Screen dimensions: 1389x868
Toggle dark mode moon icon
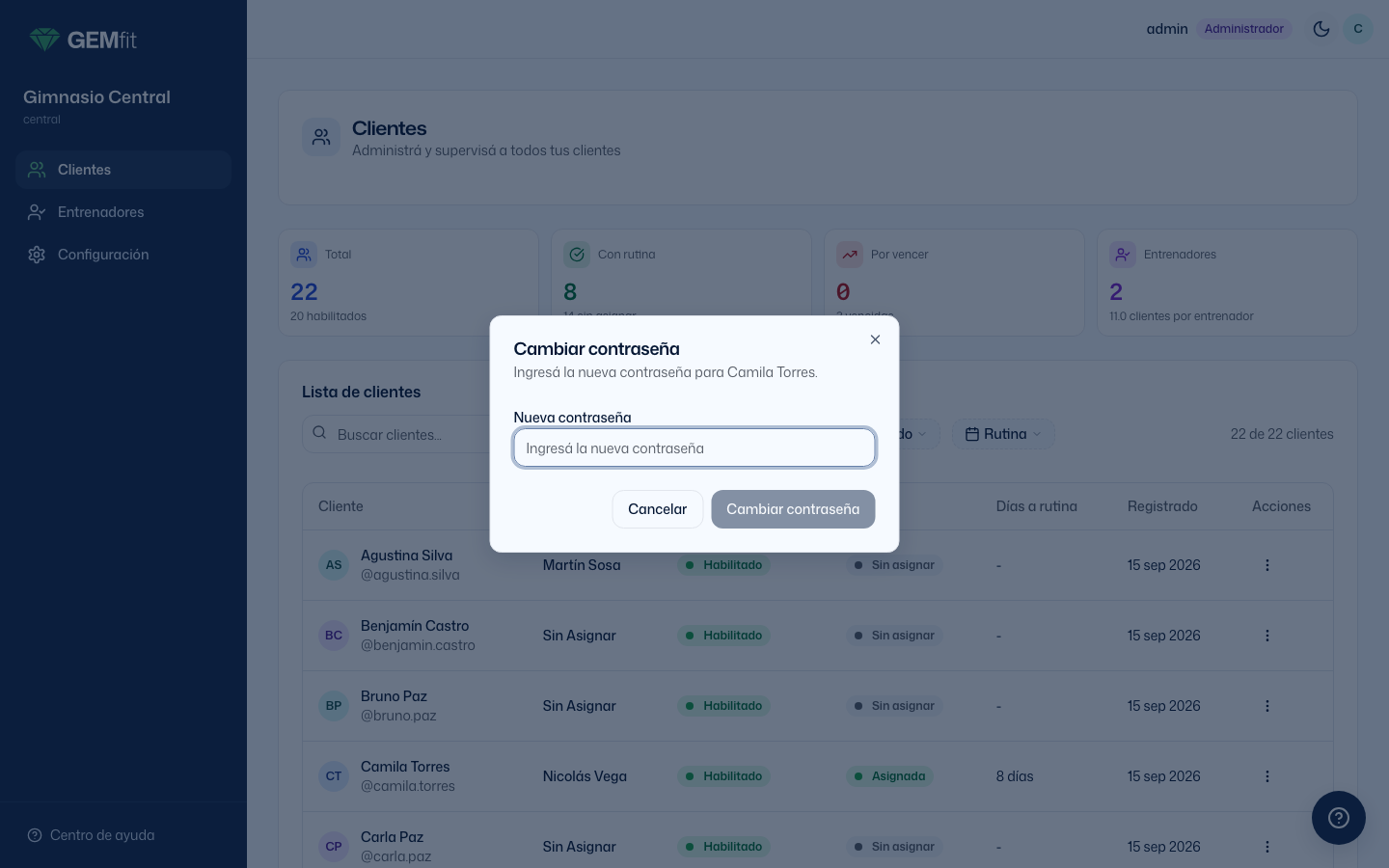tap(1321, 29)
